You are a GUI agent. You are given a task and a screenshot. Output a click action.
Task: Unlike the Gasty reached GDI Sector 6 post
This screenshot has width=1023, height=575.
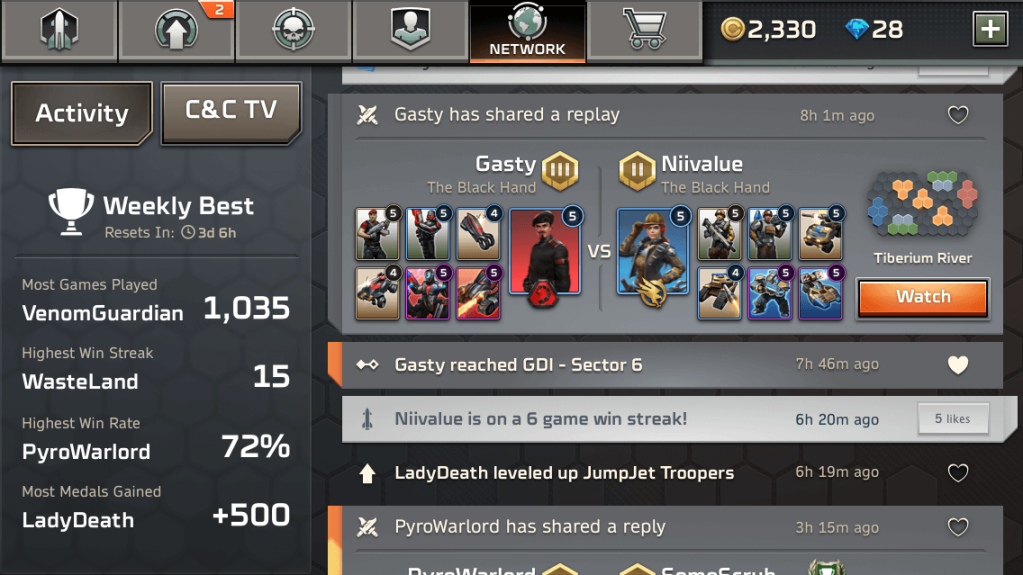pos(958,365)
